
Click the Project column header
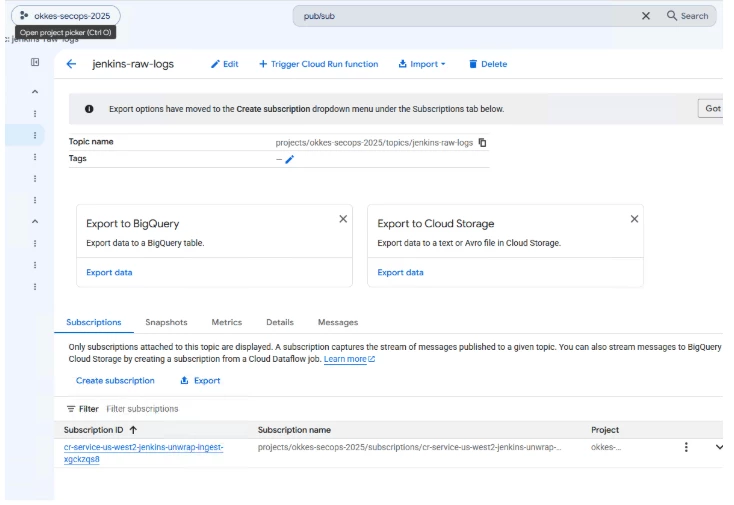click(x=605, y=430)
